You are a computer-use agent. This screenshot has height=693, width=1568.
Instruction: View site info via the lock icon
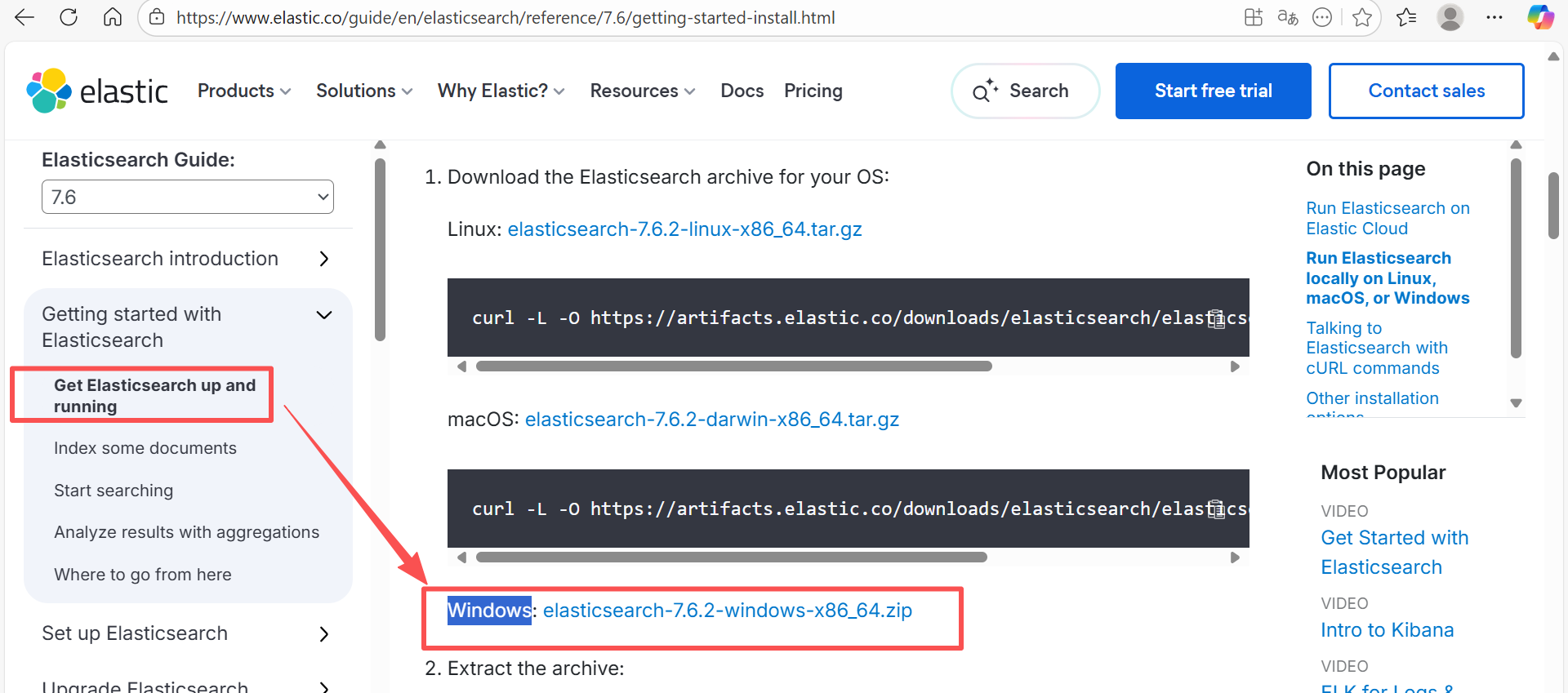pos(157,17)
